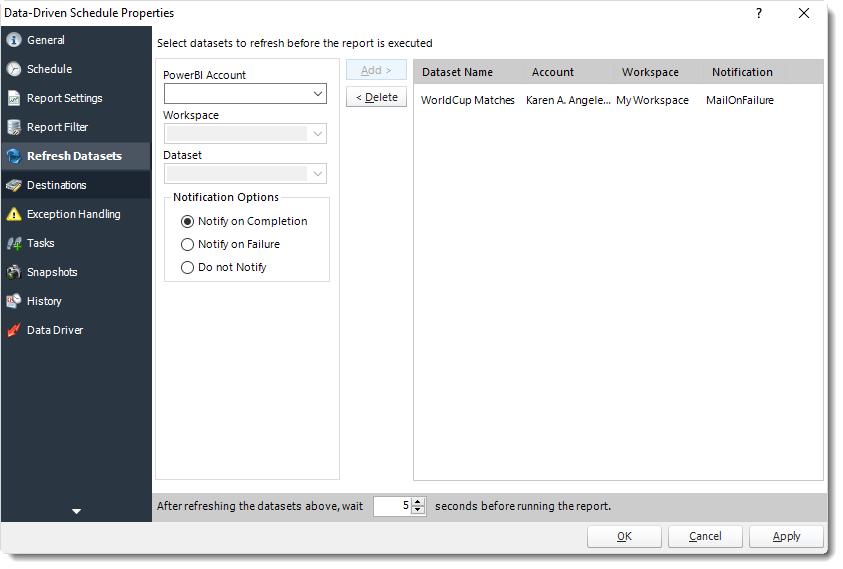Click the Add button
This screenshot has width=843, height=569.
coord(376,70)
